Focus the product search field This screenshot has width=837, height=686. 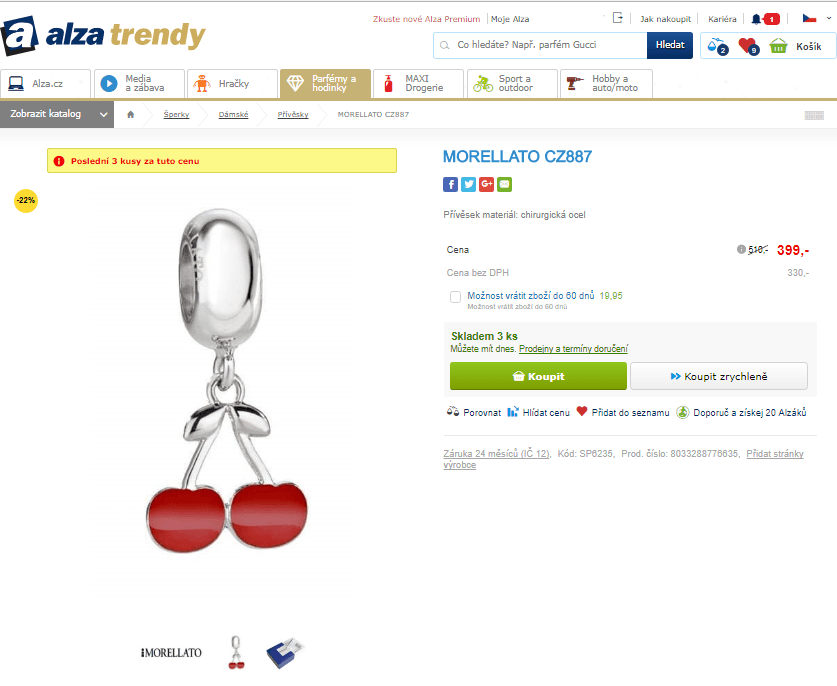540,45
